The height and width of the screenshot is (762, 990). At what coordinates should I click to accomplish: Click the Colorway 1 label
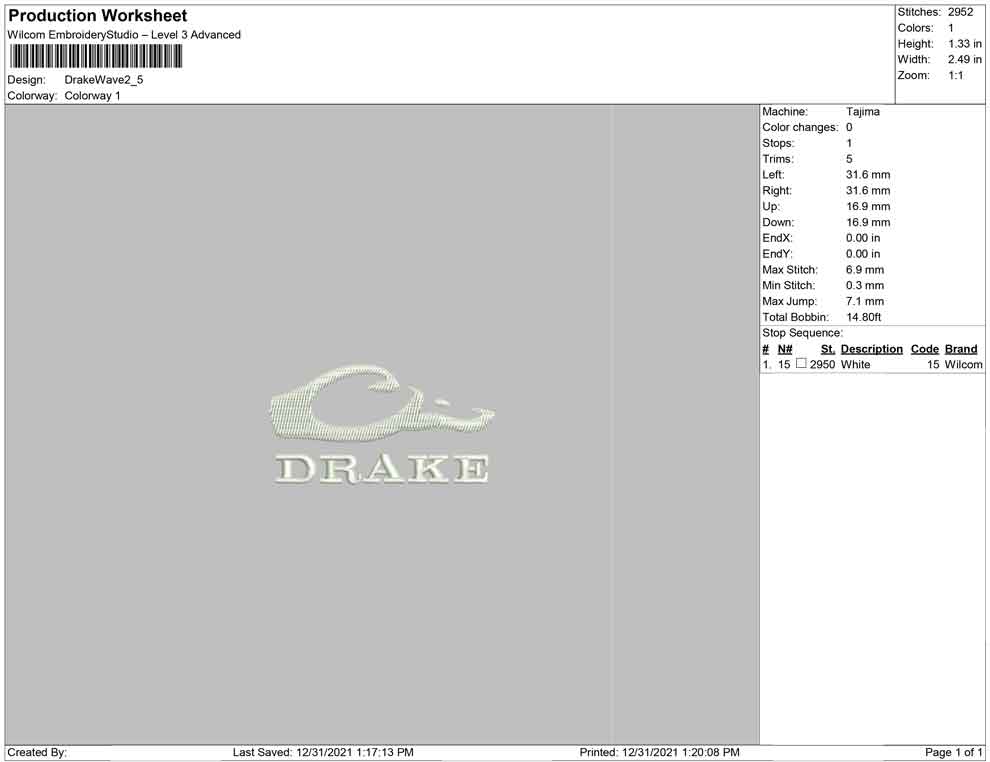[95, 96]
